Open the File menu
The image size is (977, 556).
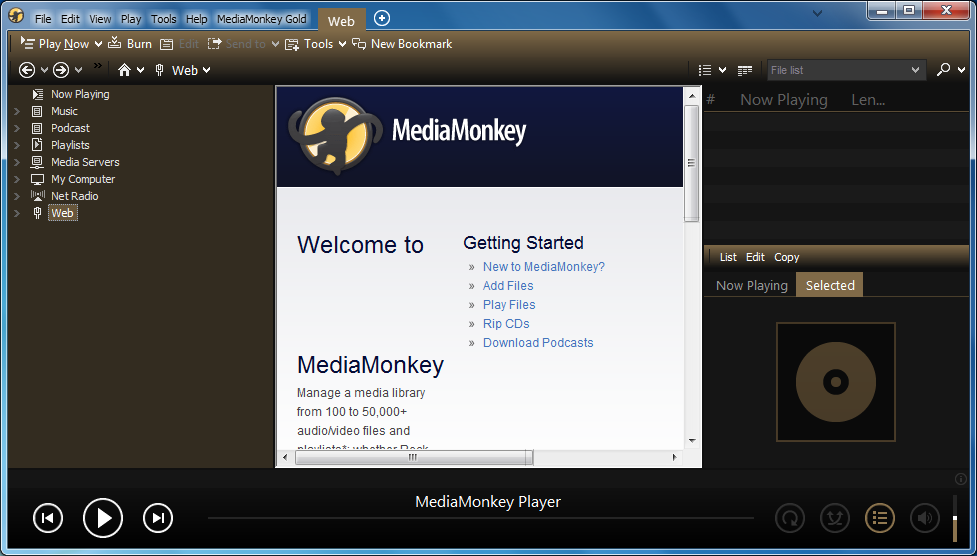tap(43, 19)
